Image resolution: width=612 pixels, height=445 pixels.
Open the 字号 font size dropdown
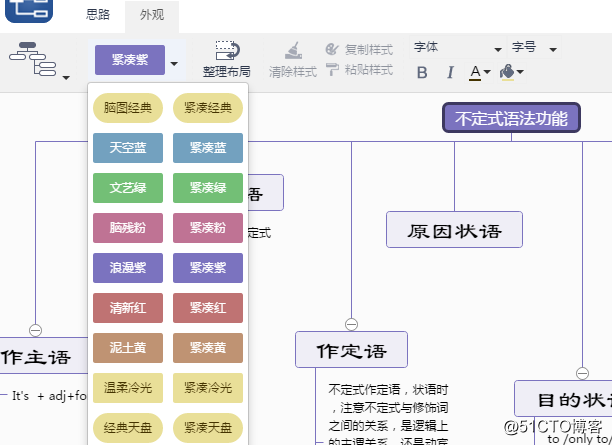pos(534,47)
